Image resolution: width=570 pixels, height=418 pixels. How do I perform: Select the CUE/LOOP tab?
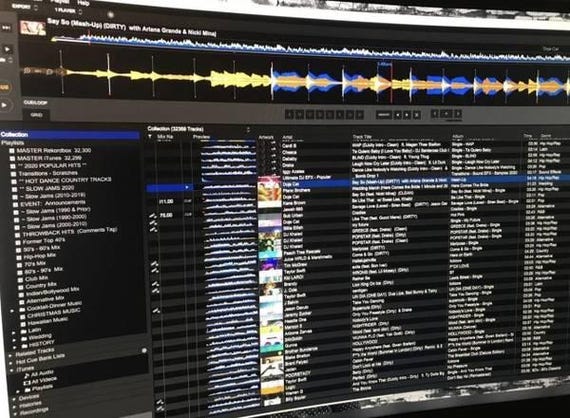pyautogui.click(x=35, y=103)
